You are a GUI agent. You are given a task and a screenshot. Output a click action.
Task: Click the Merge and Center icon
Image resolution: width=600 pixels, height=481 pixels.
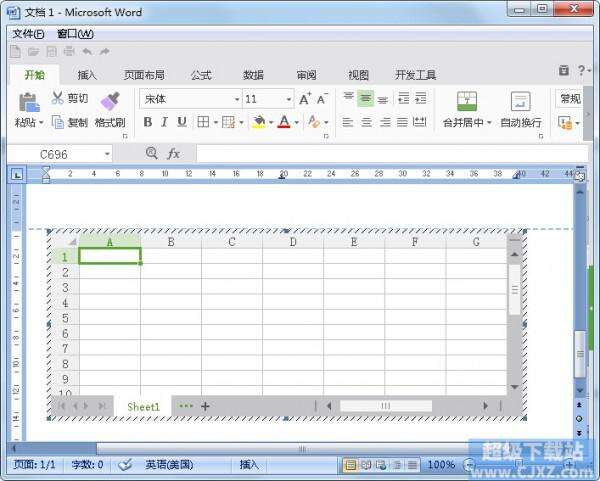click(467, 101)
